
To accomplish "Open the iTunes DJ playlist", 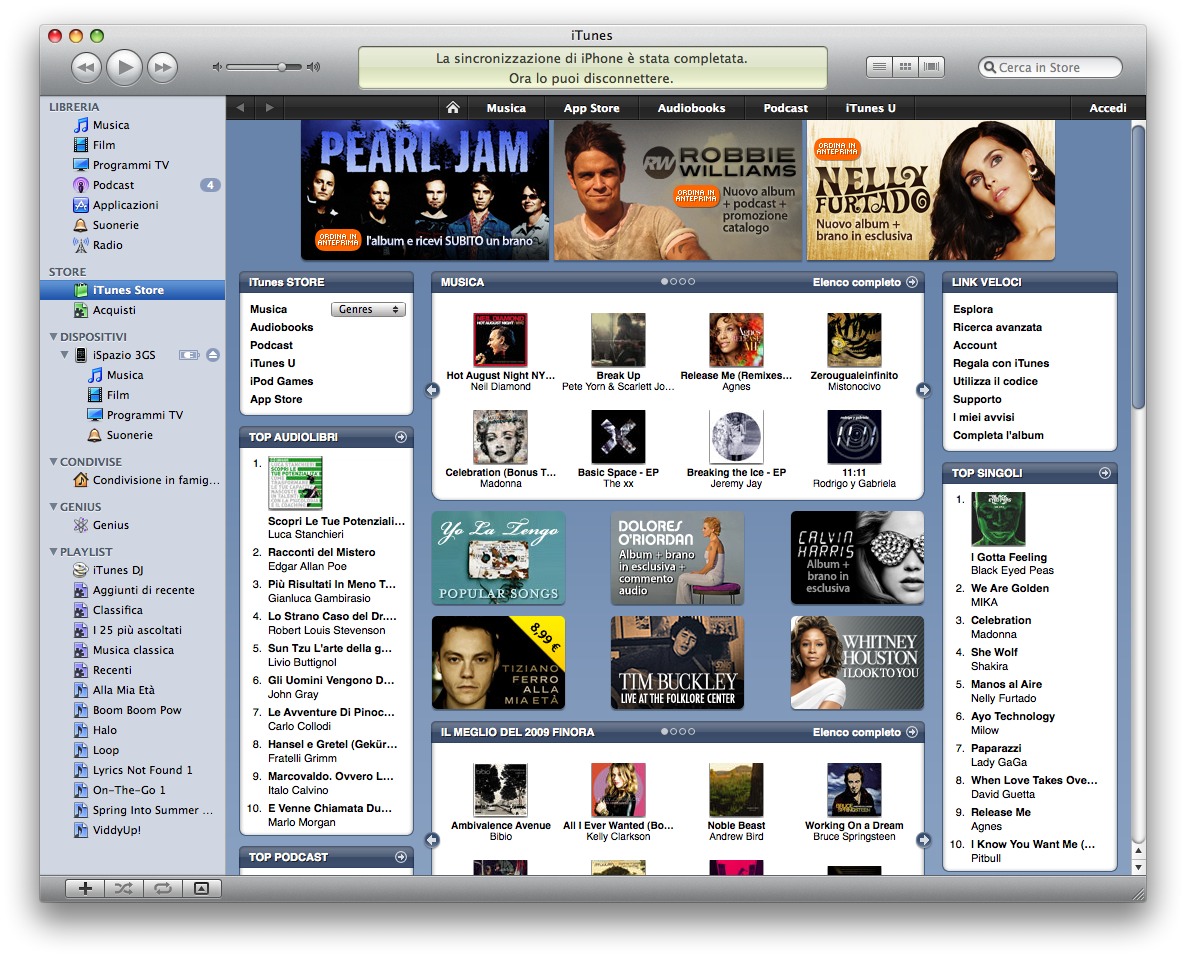I will point(133,570).
